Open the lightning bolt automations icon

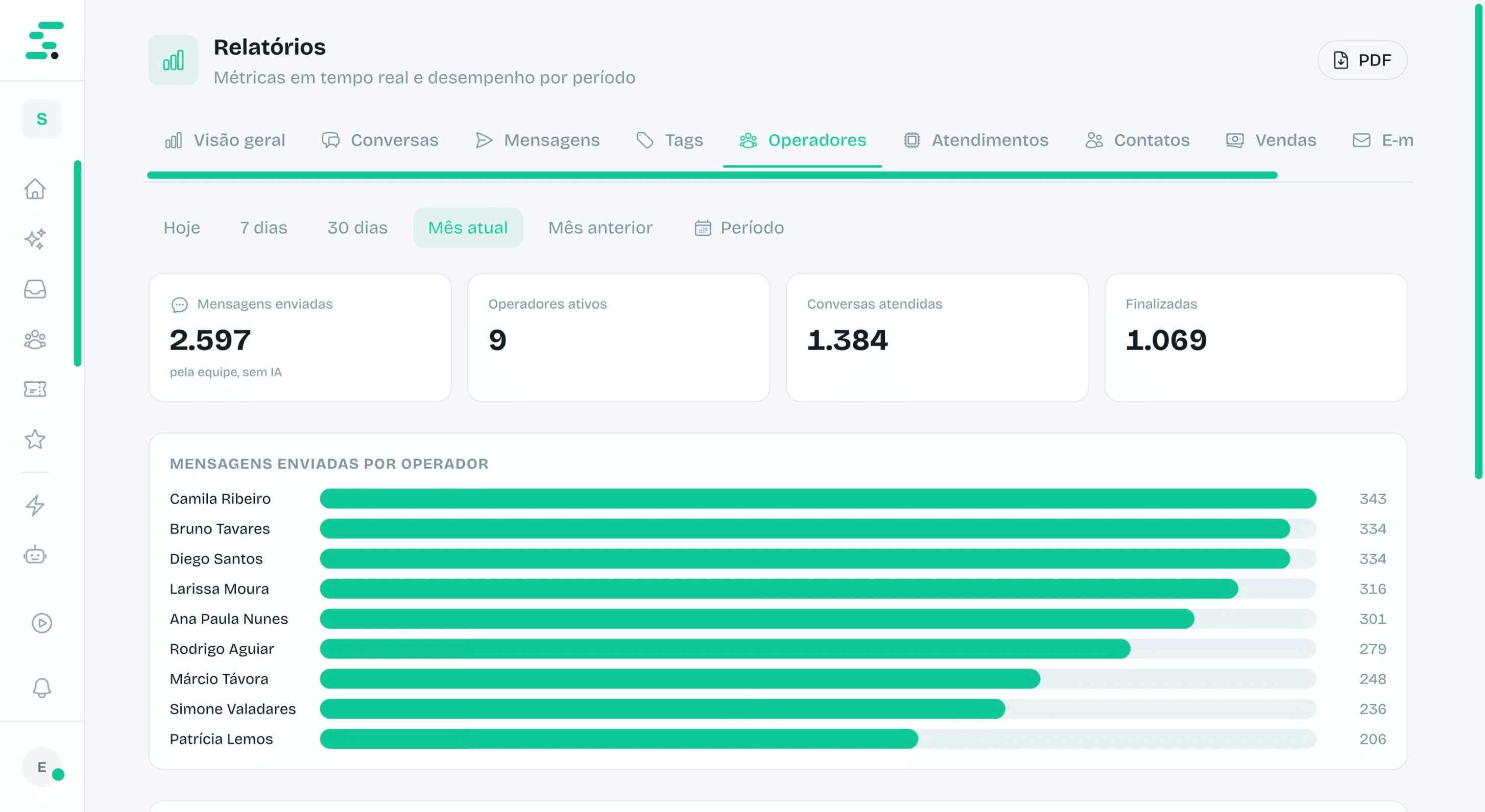click(x=35, y=505)
